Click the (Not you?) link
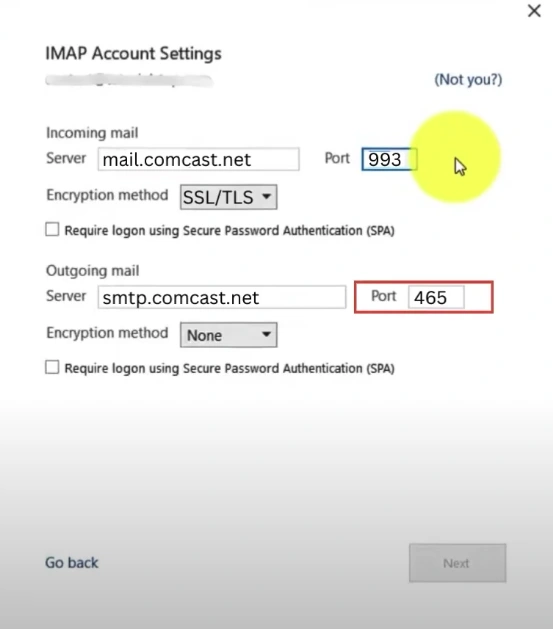553x629 pixels. coord(468,79)
